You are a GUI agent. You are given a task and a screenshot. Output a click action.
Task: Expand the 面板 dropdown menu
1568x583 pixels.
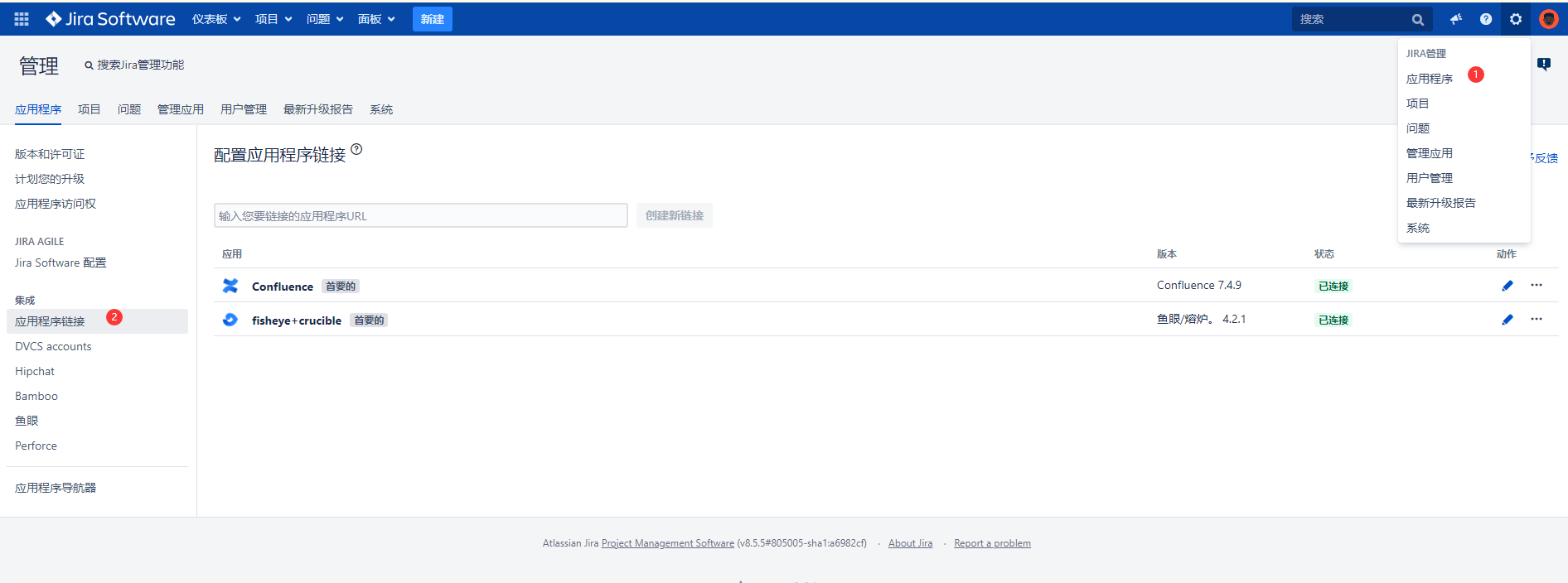tap(376, 19)
